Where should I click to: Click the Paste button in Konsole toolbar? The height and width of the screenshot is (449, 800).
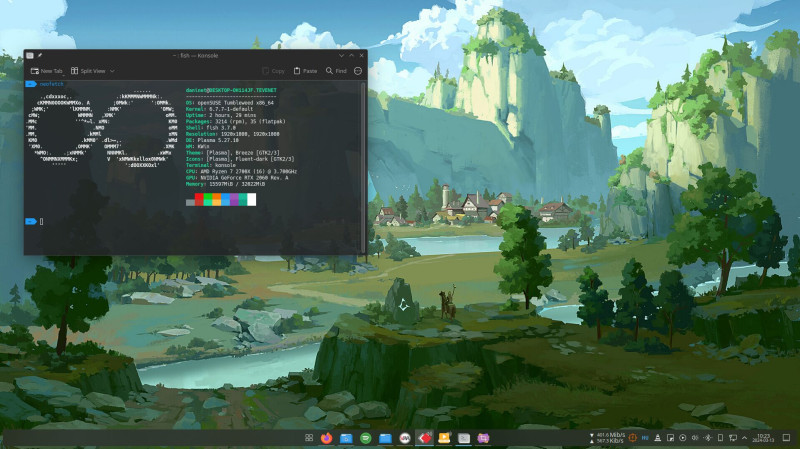305,71
